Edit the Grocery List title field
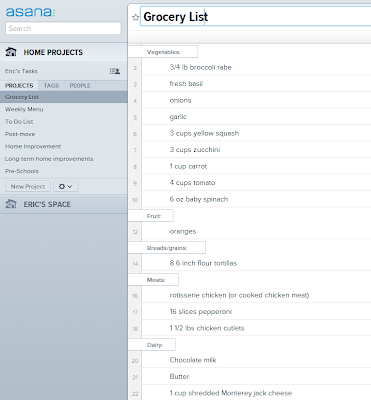 256,16
